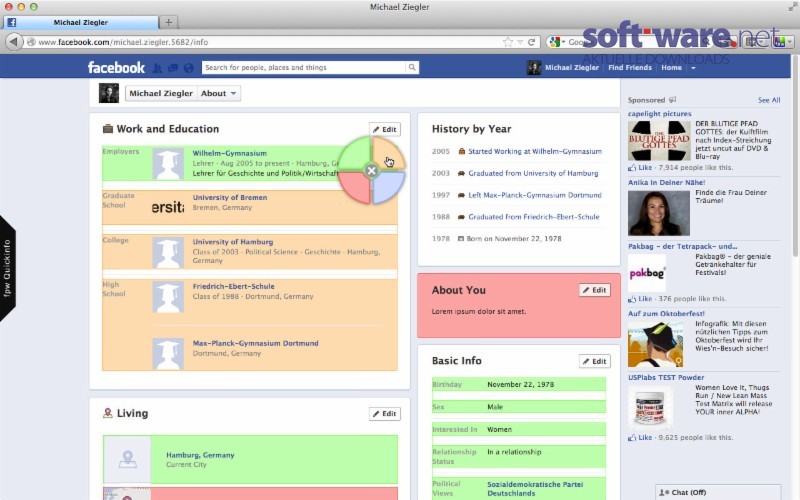Select the orange quadrant of color wheel

[388, 153]
